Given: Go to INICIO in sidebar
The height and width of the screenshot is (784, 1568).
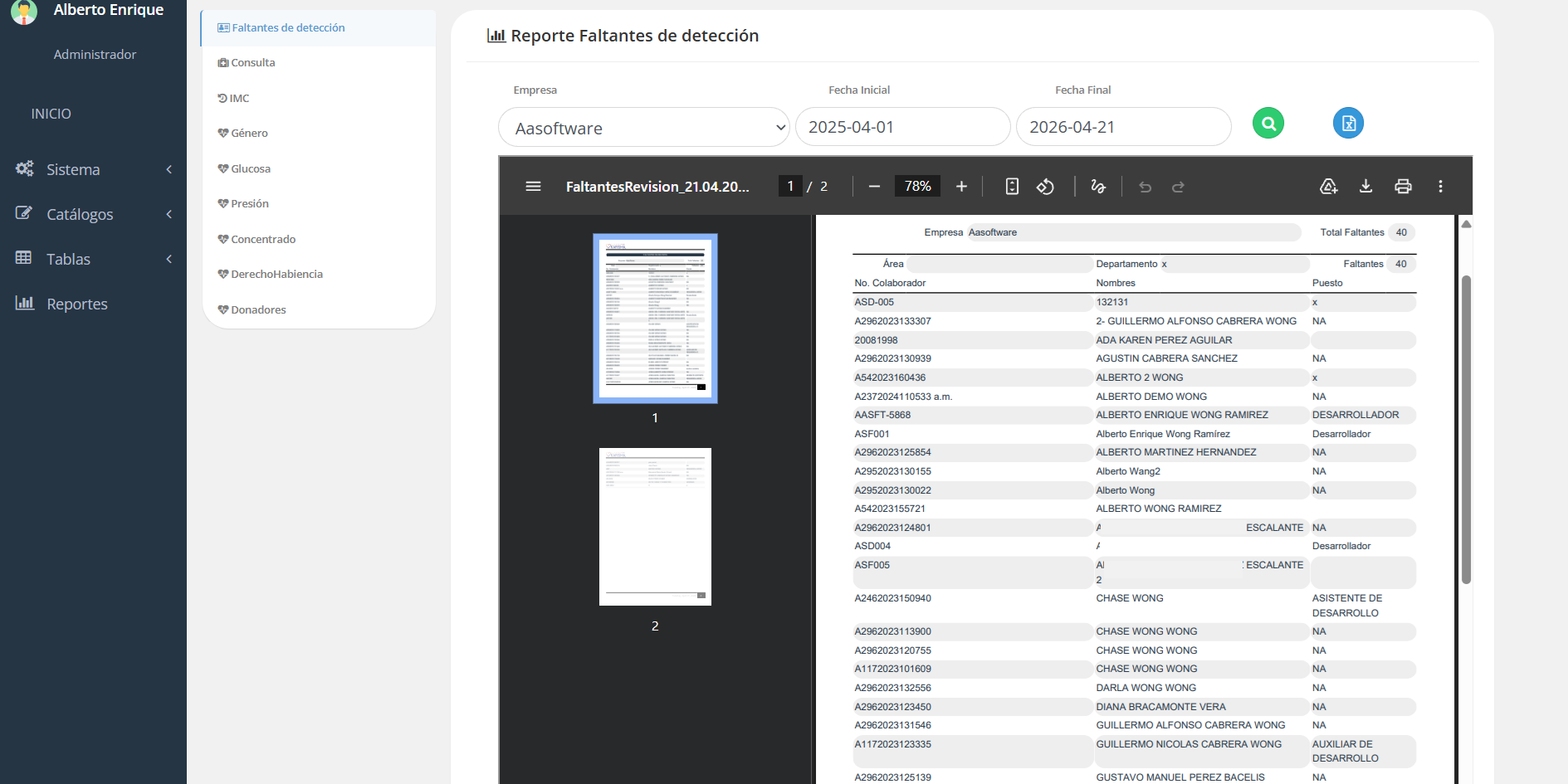Looking at the screenshot, I should 51,114.
